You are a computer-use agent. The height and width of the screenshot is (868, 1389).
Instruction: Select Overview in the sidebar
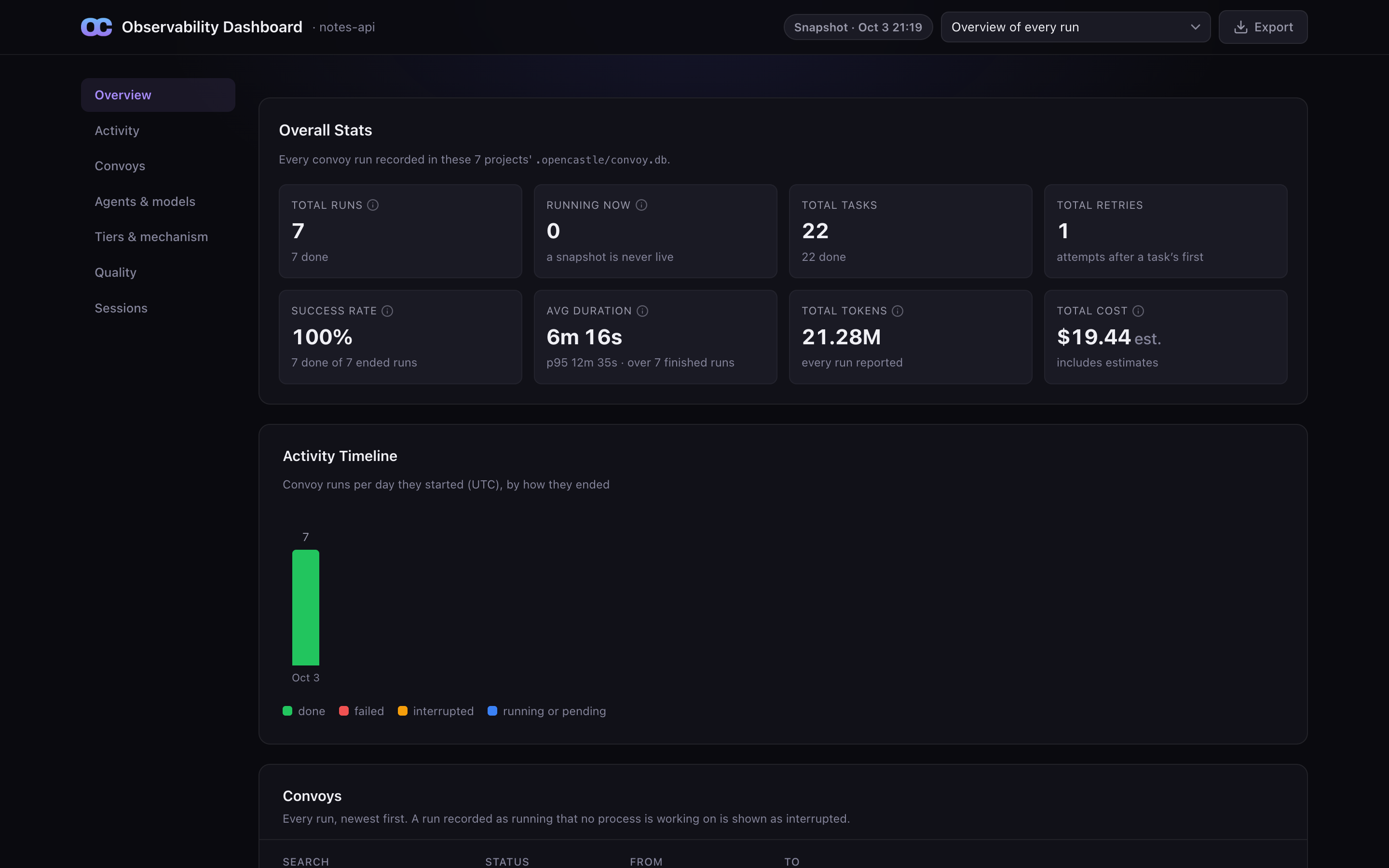pos(158,95)
